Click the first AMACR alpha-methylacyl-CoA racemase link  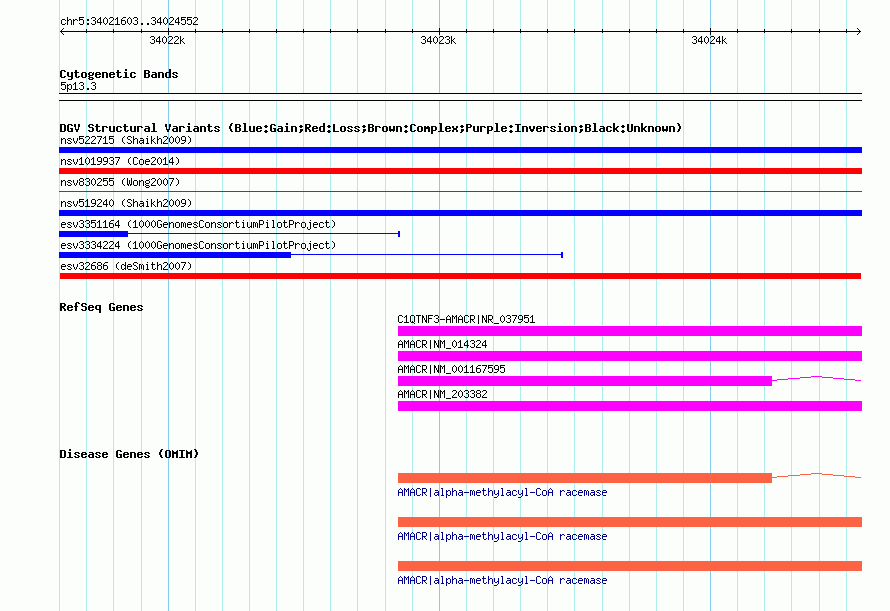pyautogui.click(x=502, y=492)
